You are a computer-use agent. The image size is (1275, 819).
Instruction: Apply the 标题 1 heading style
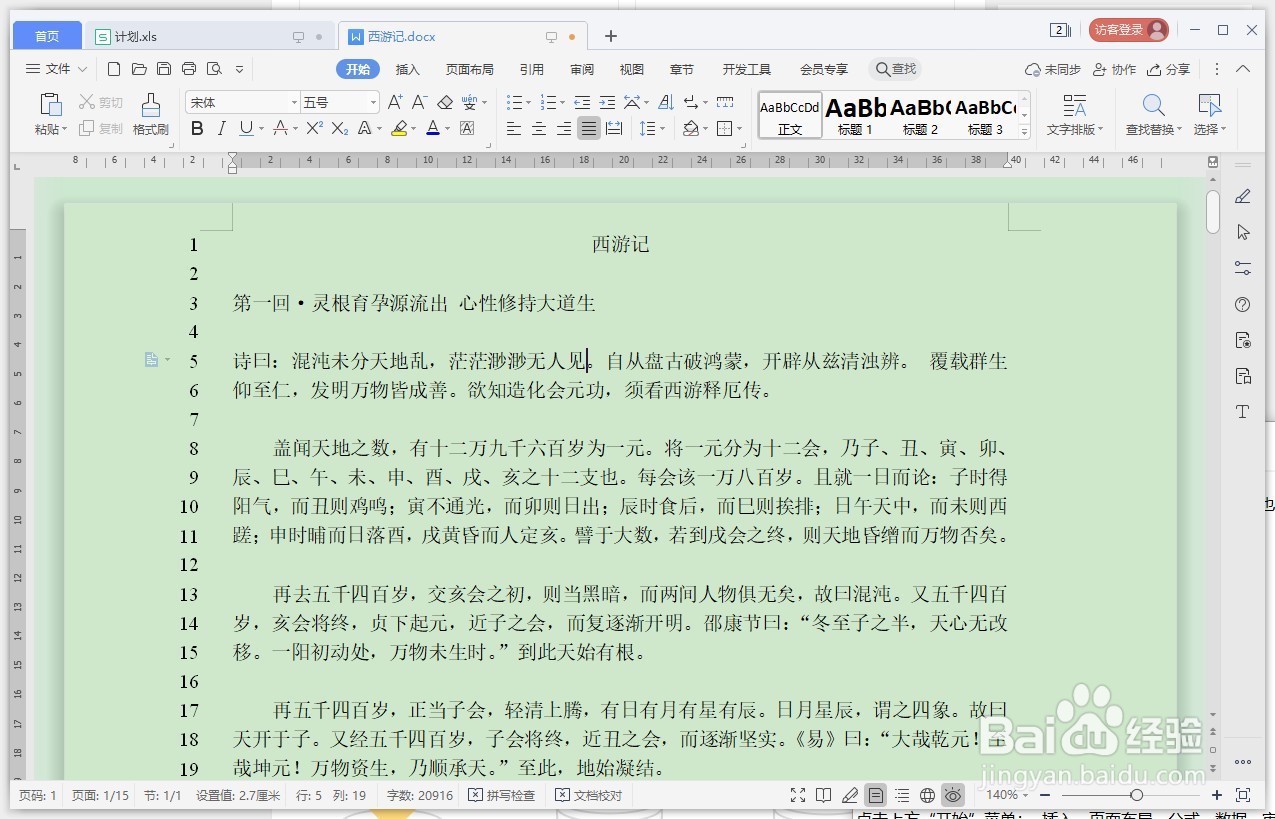point(855,115)
